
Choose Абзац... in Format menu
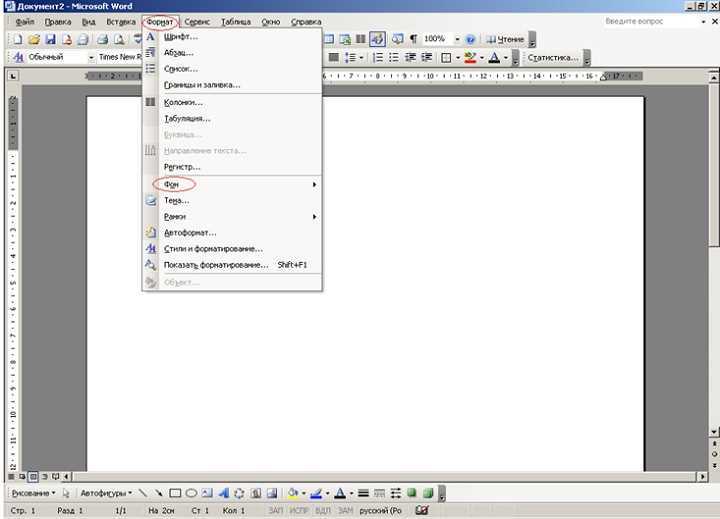[232, 53]
